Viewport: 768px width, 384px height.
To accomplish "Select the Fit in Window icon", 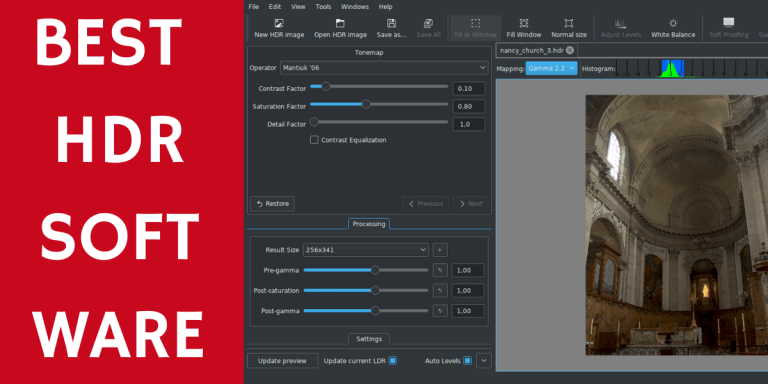I will pyautogui.click(x=475, y=23).
